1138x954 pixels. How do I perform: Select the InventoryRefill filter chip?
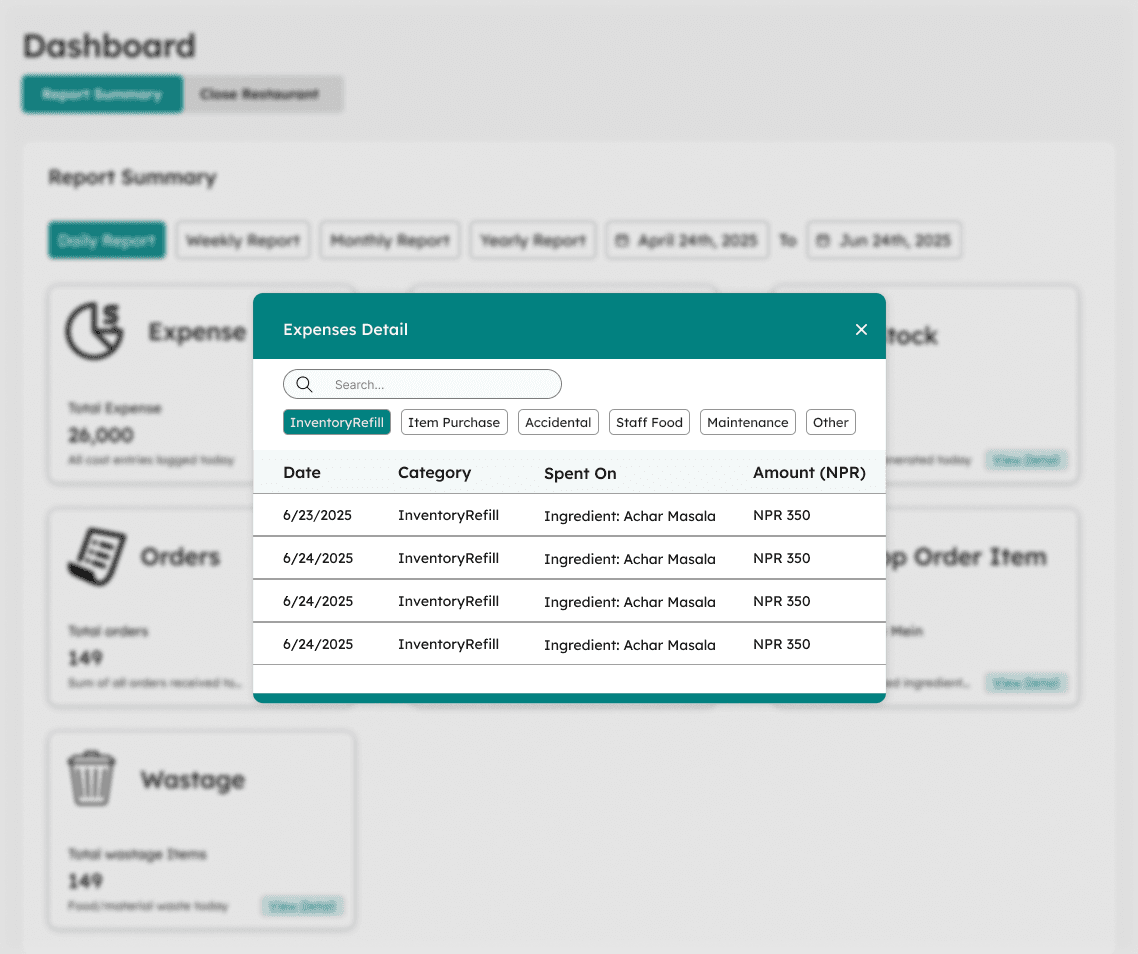337,423
